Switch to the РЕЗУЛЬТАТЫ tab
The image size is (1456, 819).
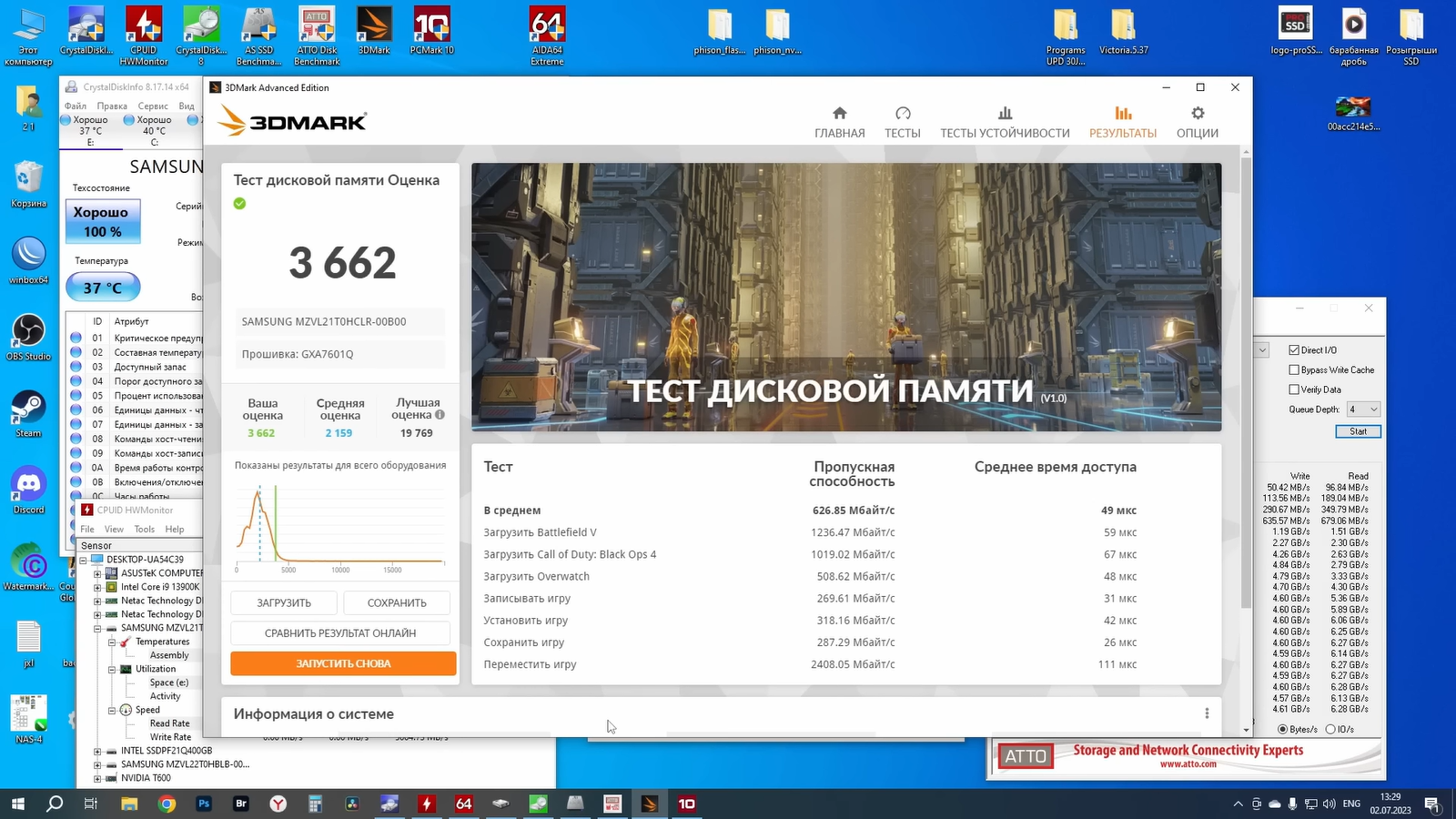(1123, 122)
